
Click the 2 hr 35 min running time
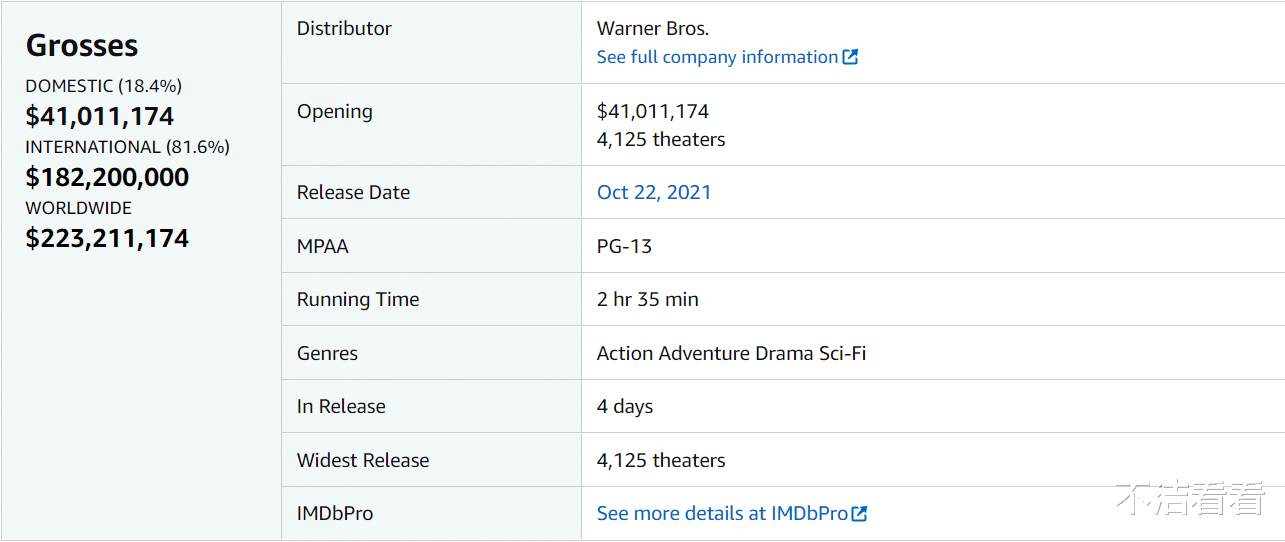tap(648, 299)
